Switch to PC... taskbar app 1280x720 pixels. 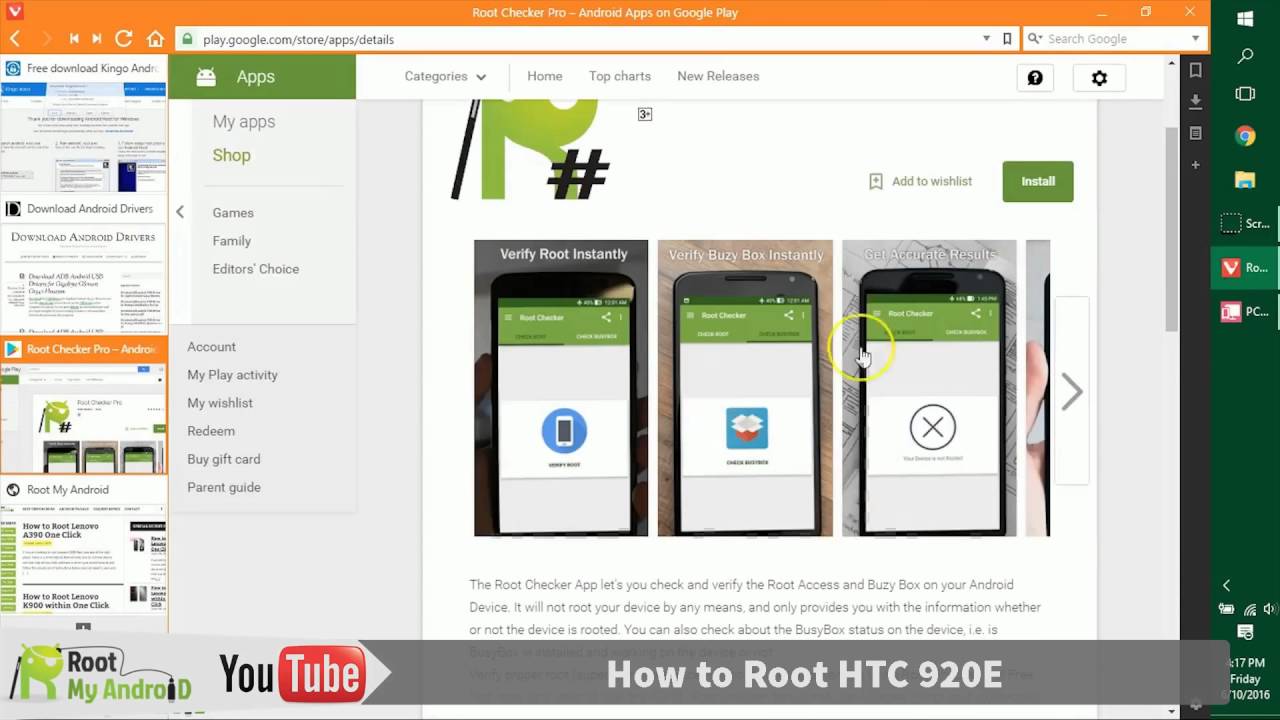point(1245,312)
